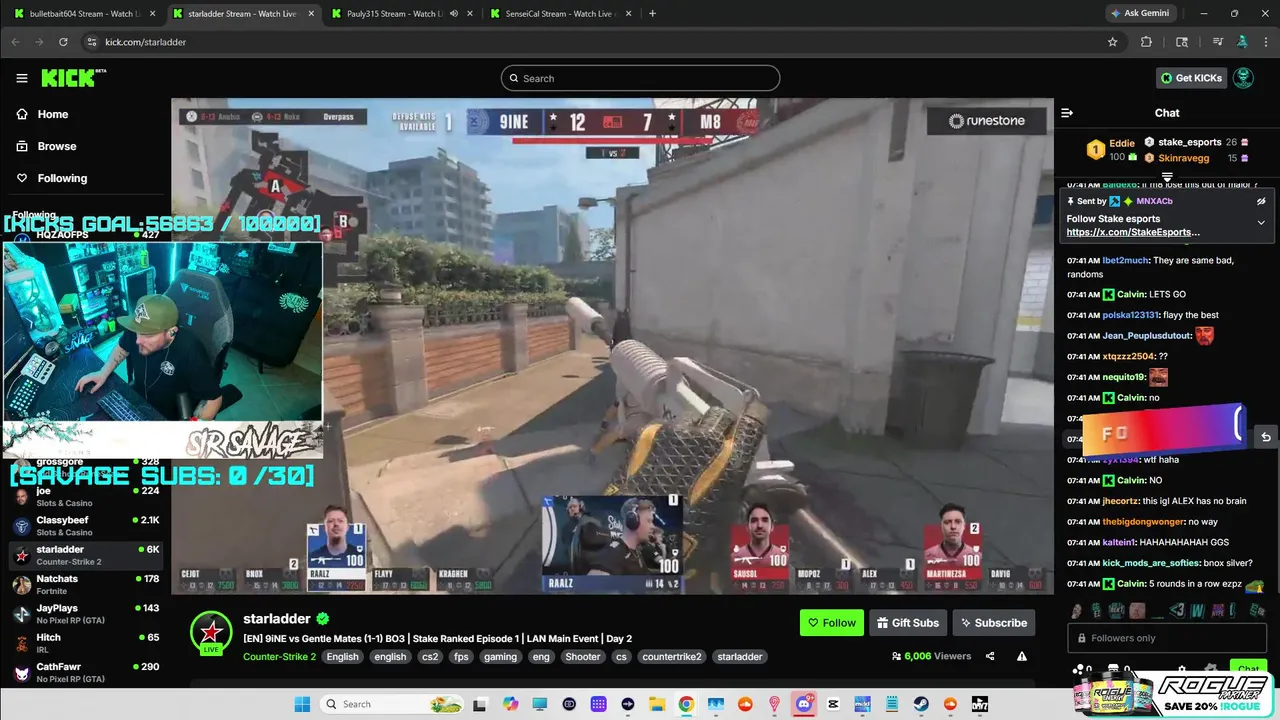Click the Subscribe button
1280x720 pixels.
[994, 623]
